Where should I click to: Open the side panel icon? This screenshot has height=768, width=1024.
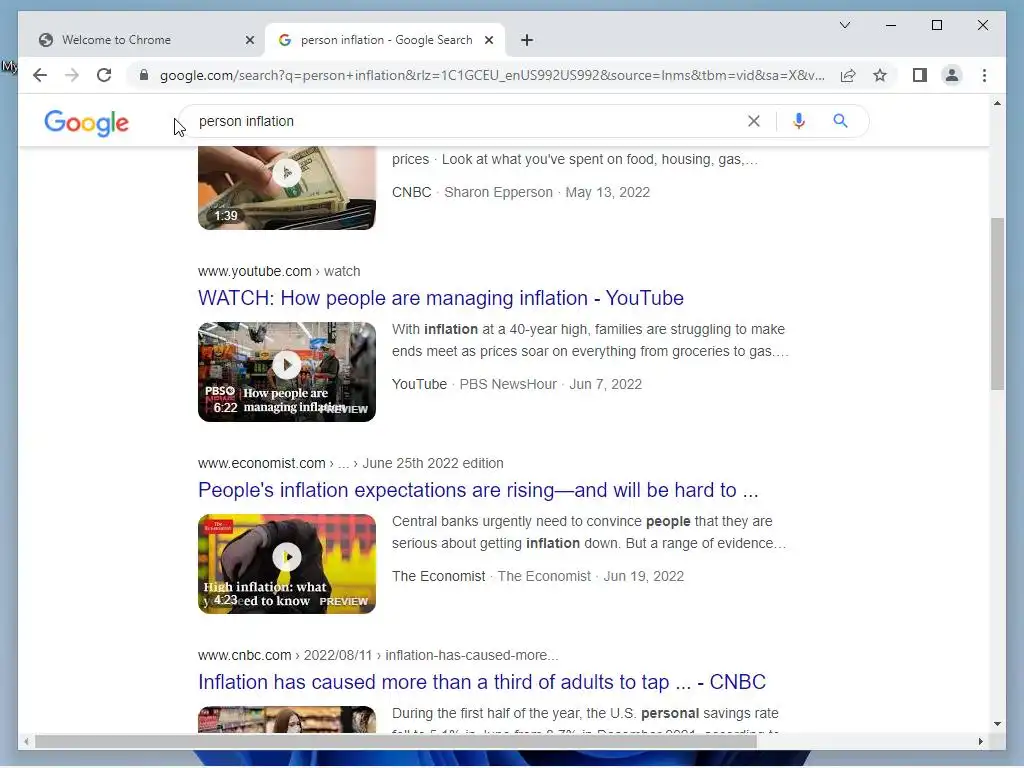click(920, 75)
